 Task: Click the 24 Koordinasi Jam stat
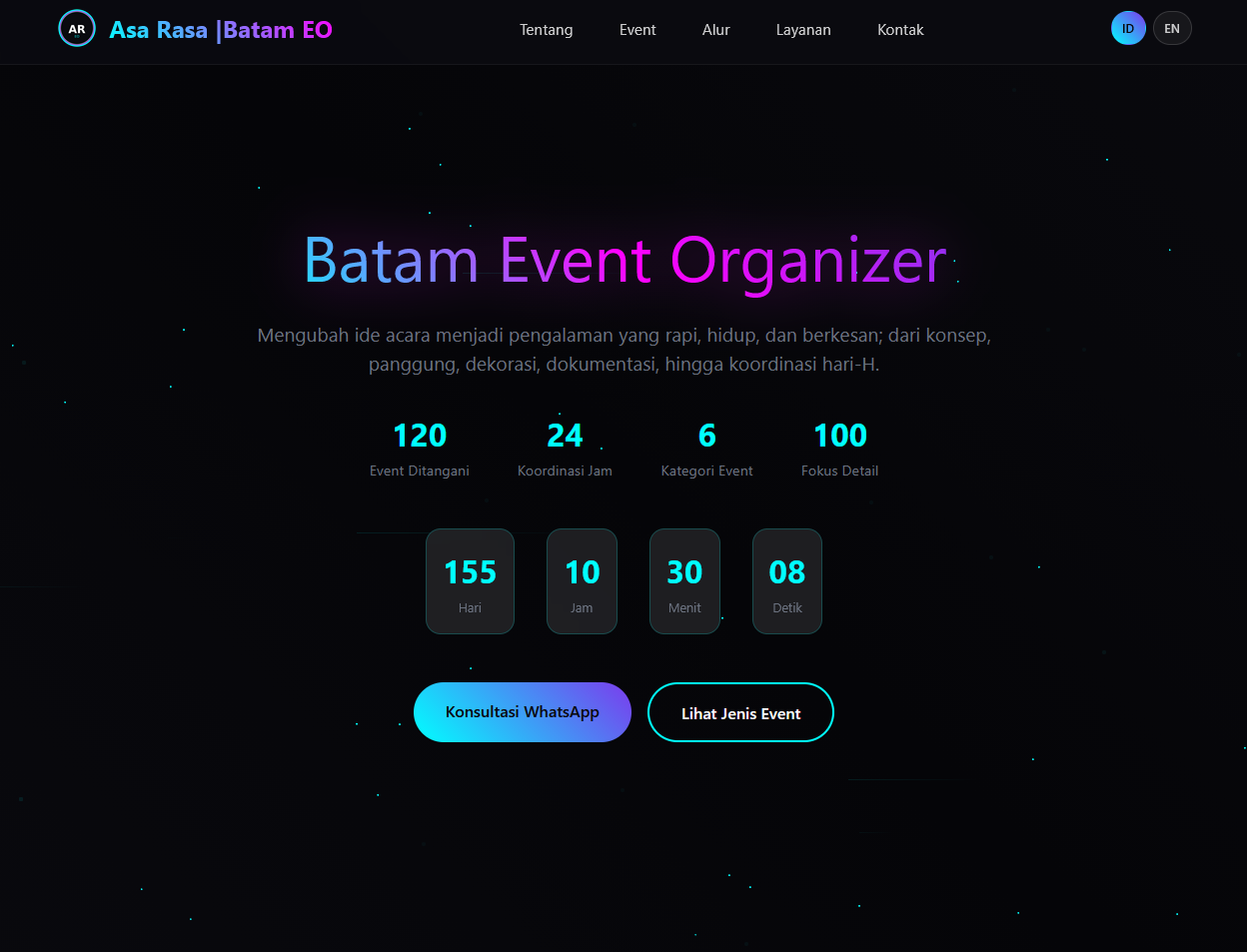point(565,450)
